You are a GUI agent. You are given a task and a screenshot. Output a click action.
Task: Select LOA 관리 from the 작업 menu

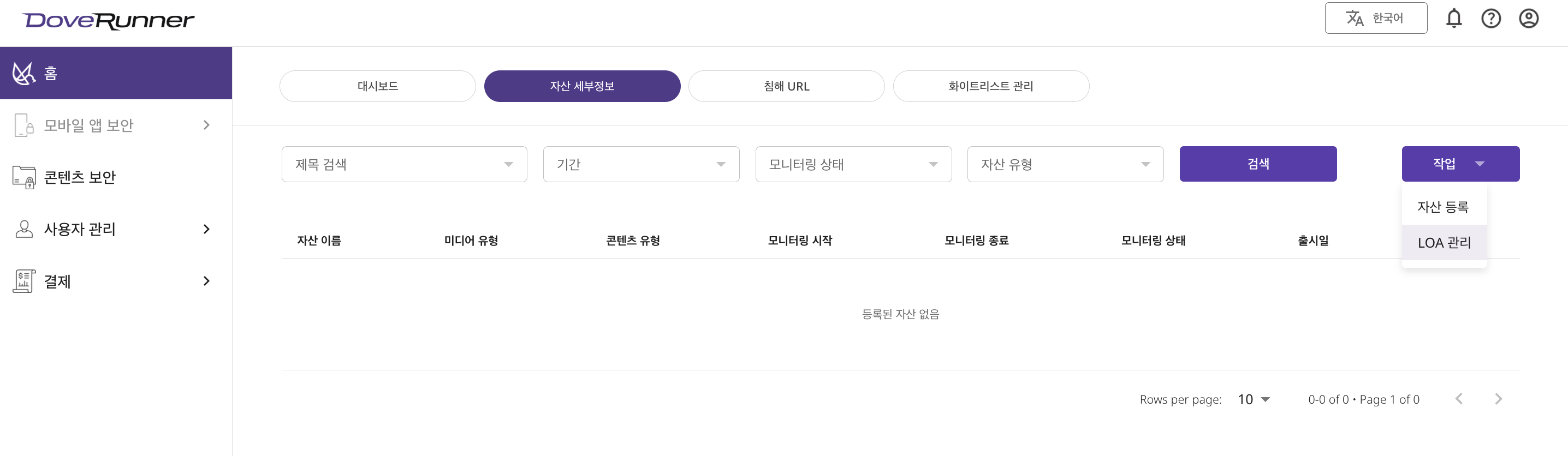1444,243
